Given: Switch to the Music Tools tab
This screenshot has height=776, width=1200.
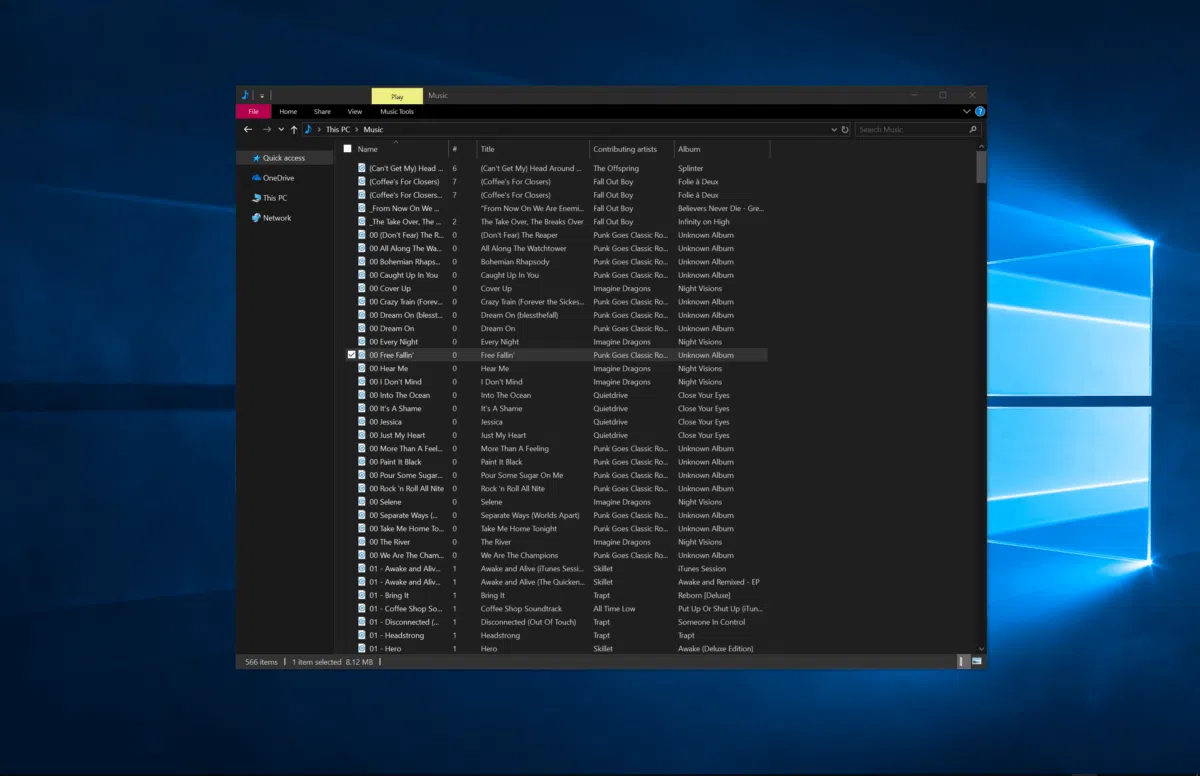Looking at the screenshot, I should tap(396, 111).
